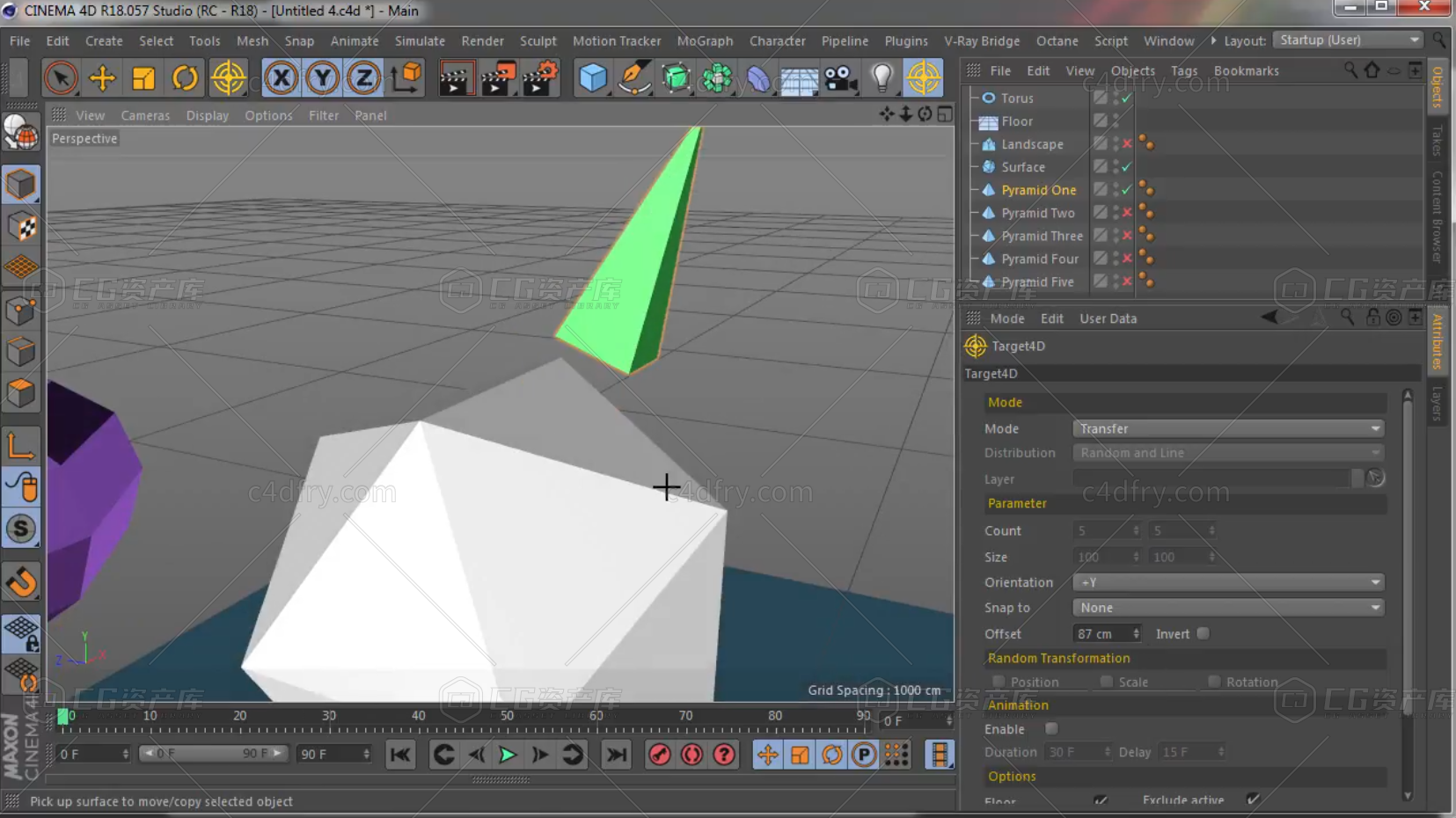Play the animation forward
1456x818 pixels.
click(x=508, y=755)
